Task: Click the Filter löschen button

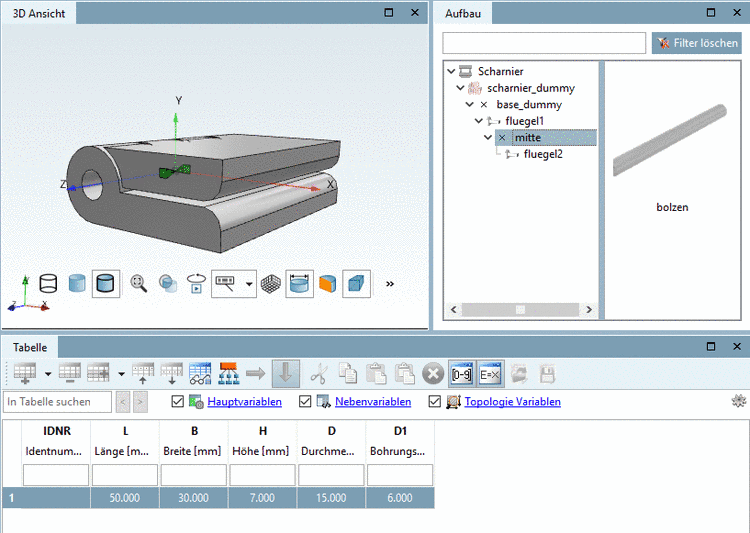Action: tap(697, 43)
